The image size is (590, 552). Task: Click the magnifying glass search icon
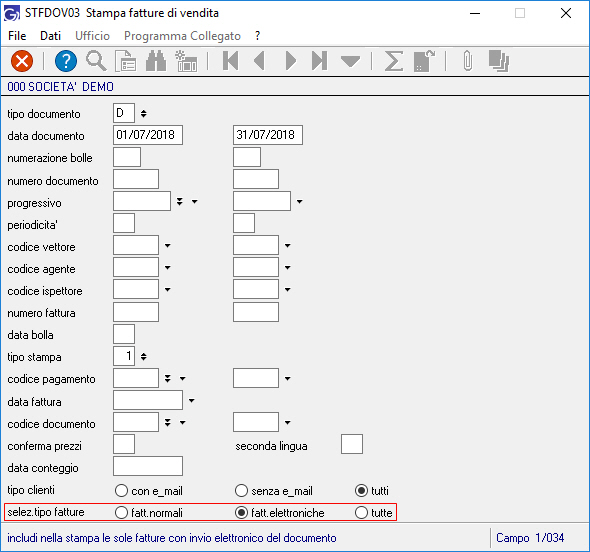[x=96, y=61]
